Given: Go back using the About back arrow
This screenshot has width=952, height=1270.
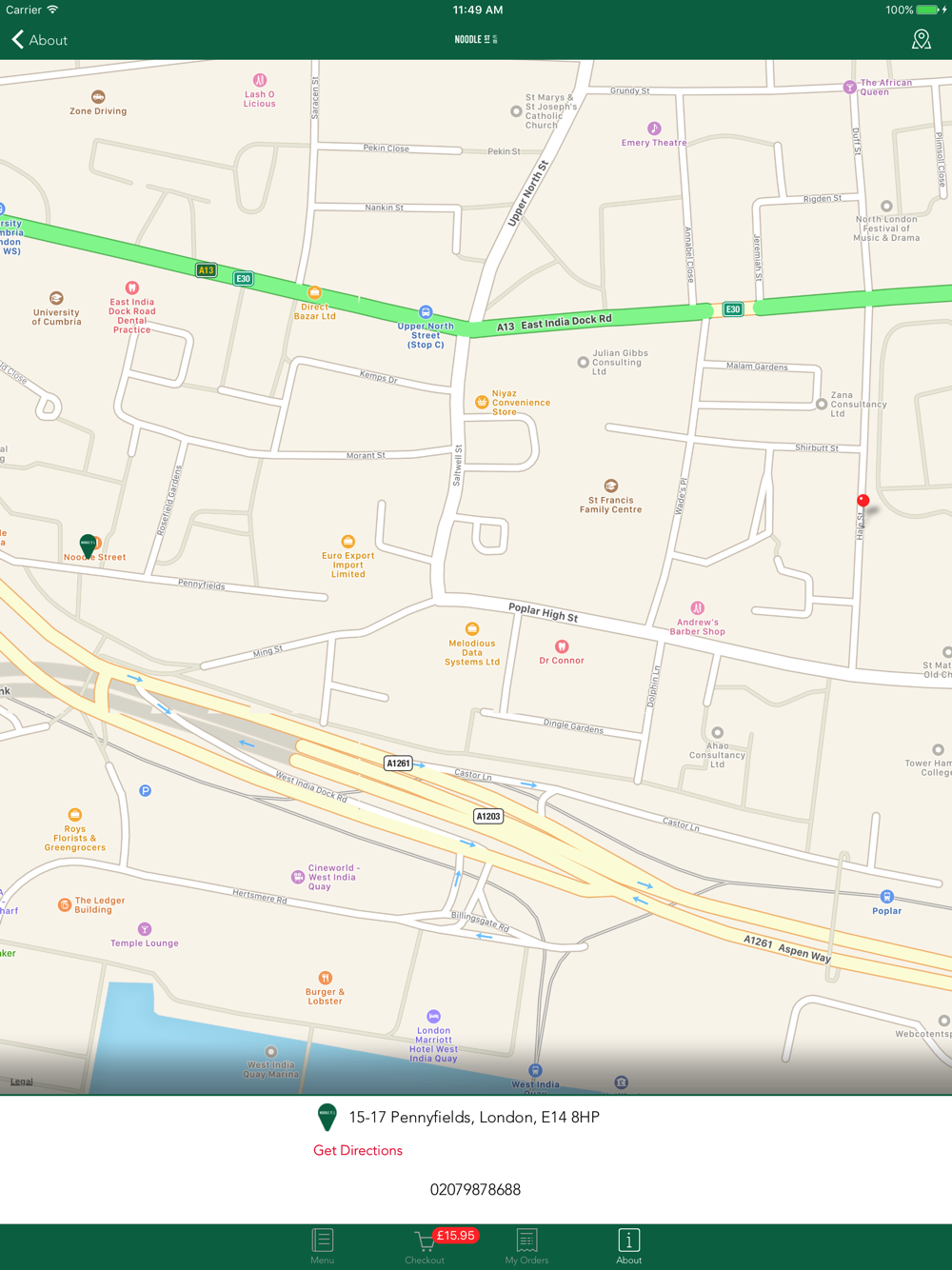Looking at the screenshot, I should [39, 40].
